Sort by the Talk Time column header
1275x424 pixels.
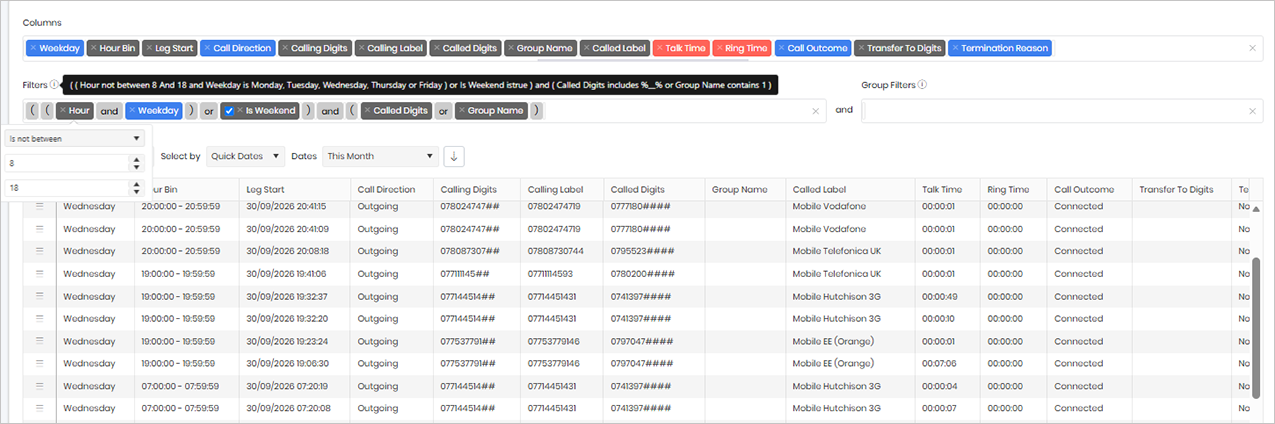click(947, 188)
